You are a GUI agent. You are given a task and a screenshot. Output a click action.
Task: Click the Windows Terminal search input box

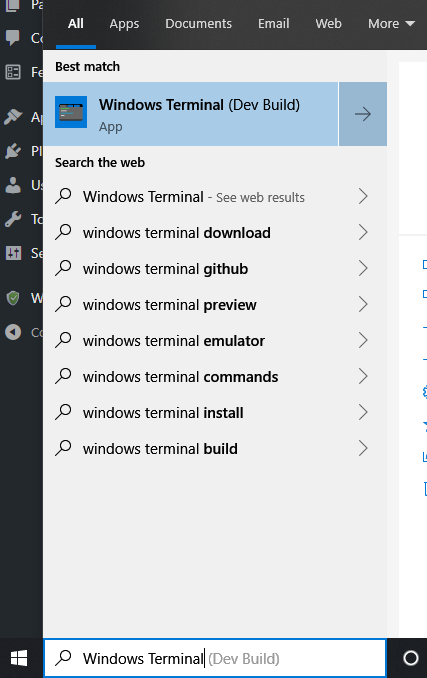215,658
